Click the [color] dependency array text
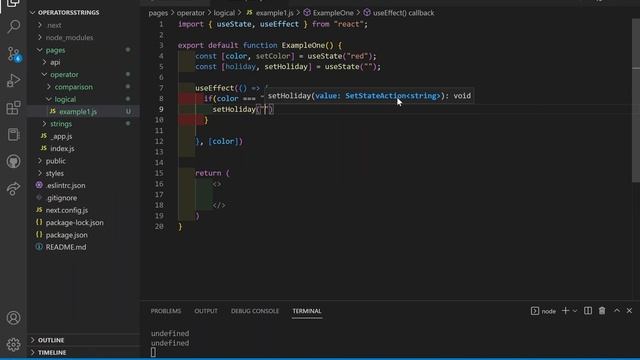 tap(225, 141)
